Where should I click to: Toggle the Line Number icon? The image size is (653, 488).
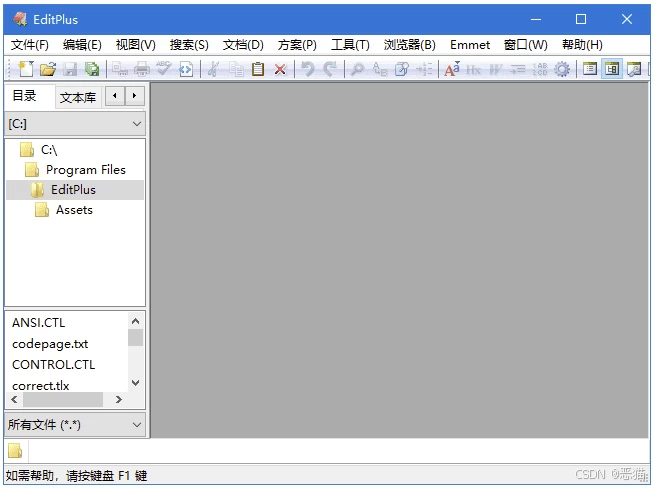[540, 69]
